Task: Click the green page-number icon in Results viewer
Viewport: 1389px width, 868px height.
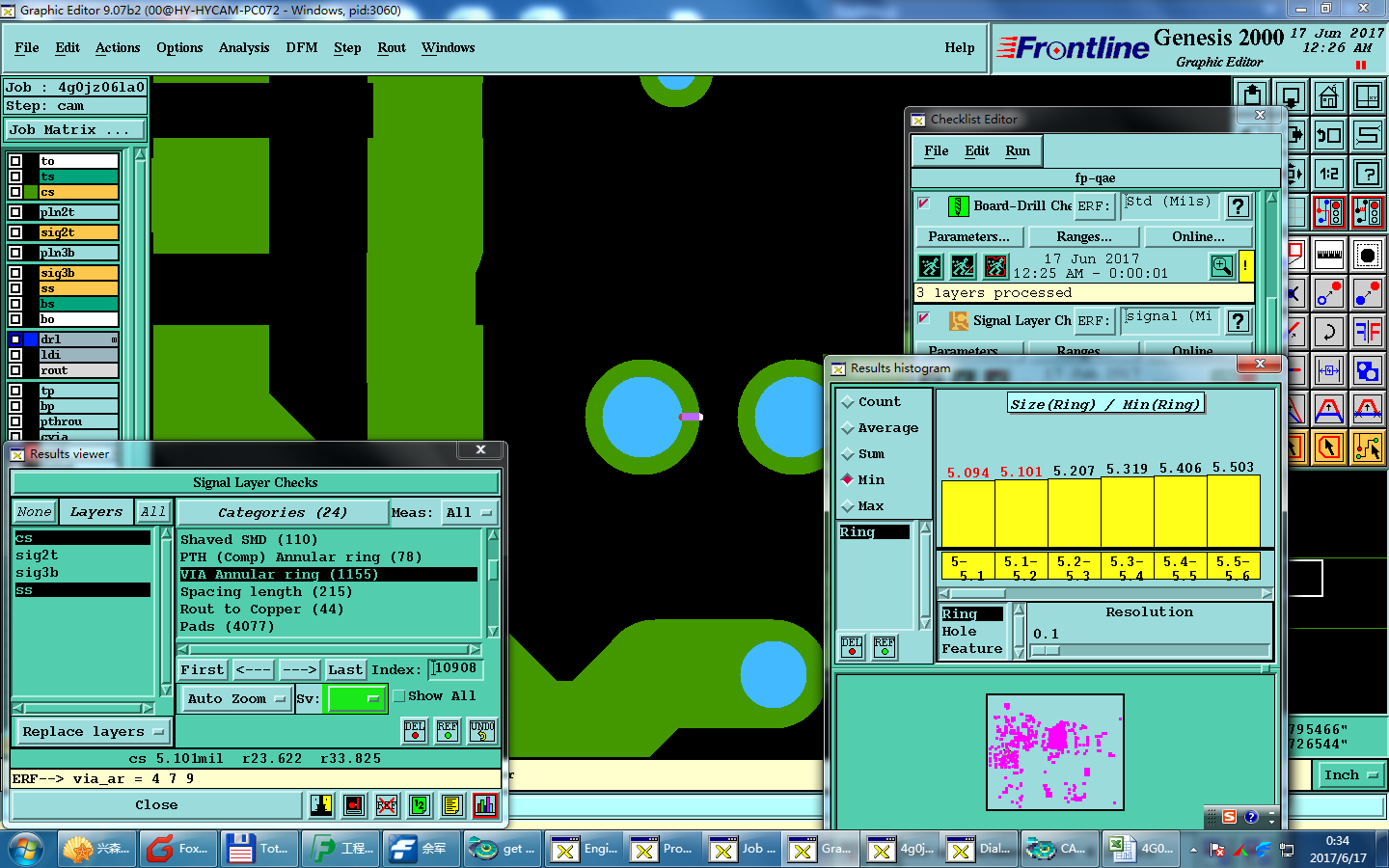Action: tap(419, 805)
